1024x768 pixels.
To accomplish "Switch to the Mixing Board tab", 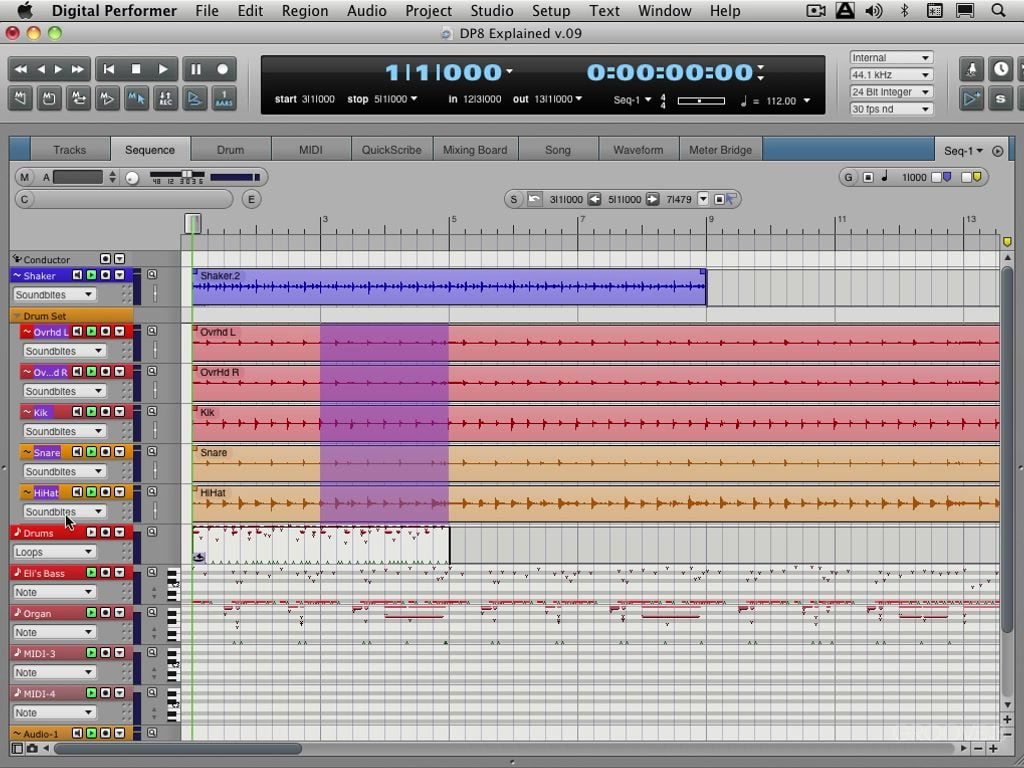I will coord(475,150).
